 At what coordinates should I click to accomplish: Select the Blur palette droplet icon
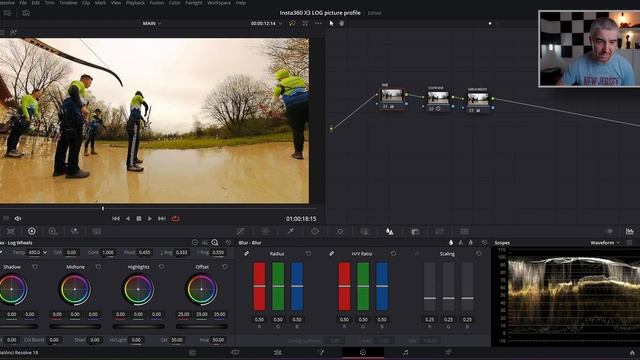pyautogui.click(x=389, y=231)
